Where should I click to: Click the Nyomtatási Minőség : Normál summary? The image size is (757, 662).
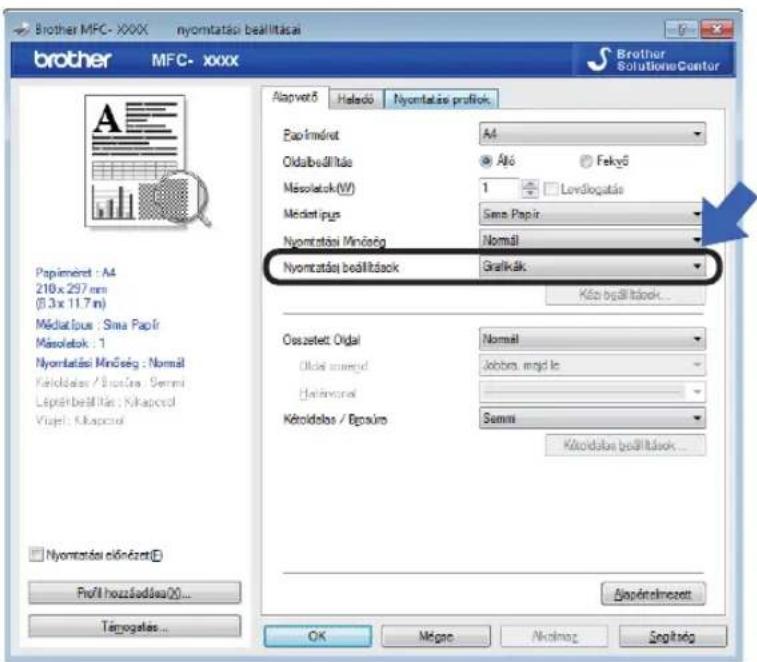(110, 363)
